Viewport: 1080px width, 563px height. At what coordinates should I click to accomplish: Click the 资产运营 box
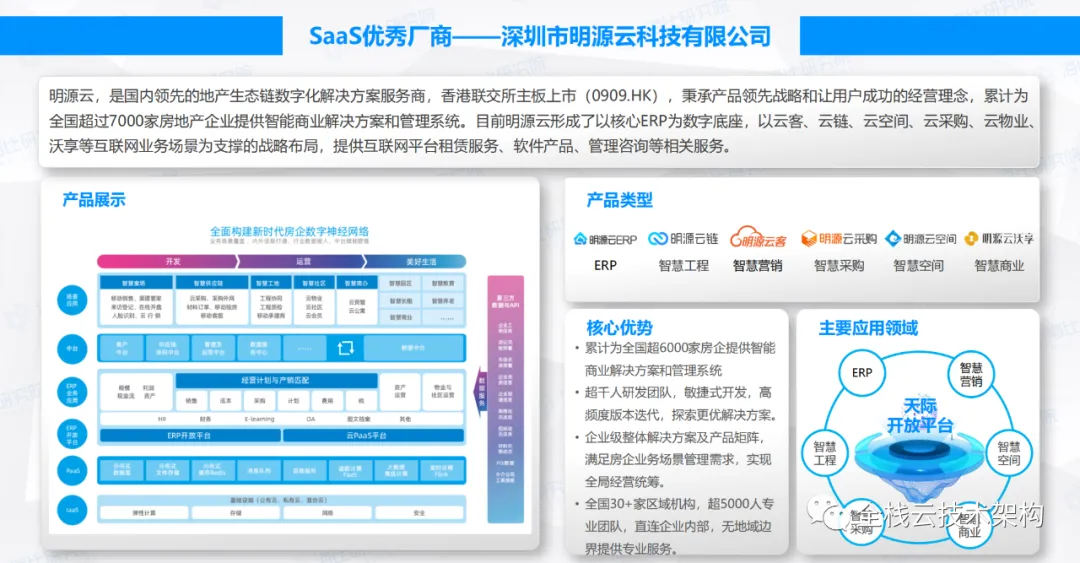(x=399, y=391)
